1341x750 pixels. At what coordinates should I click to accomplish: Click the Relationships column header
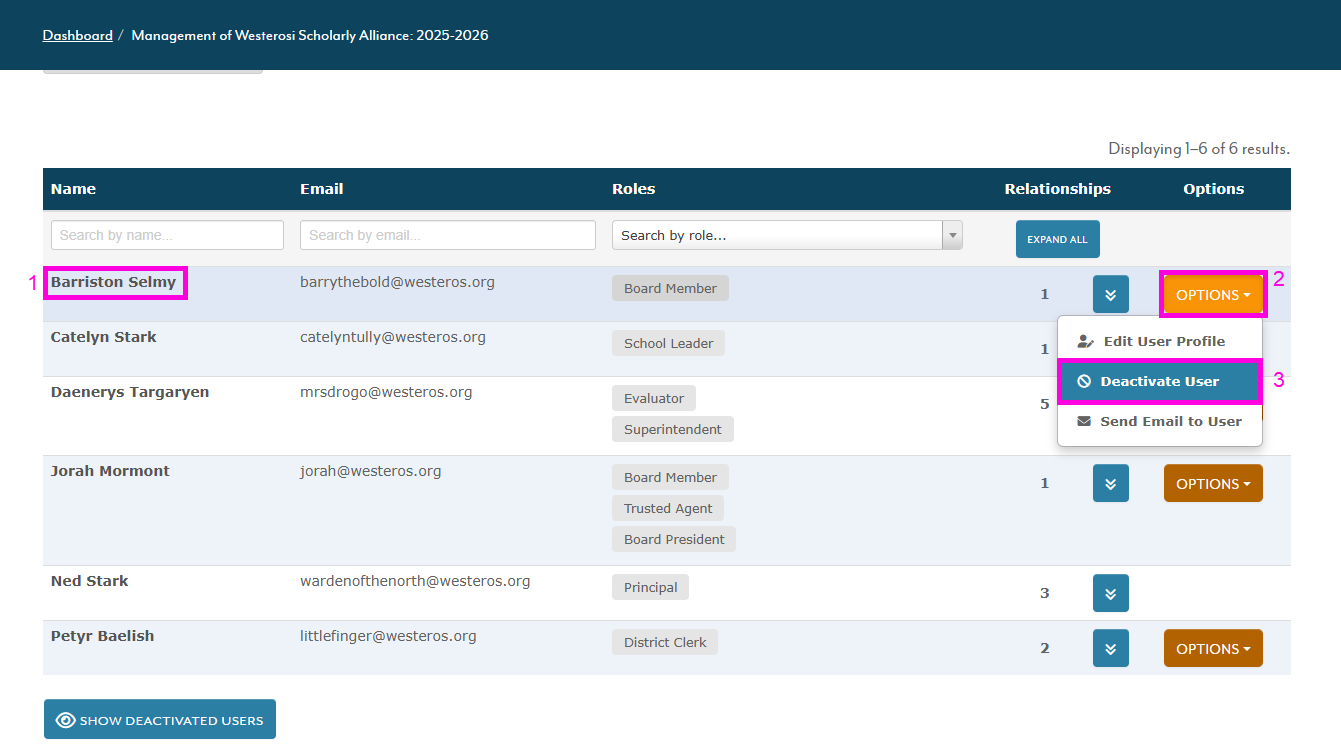tap(1058, 188)
